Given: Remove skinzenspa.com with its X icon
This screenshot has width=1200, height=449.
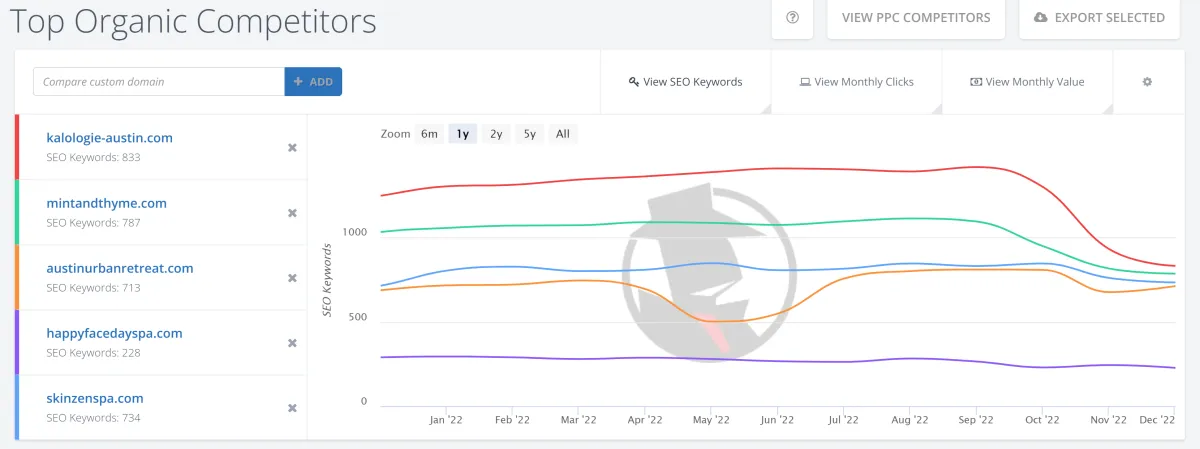Looking at the screenshot, I should (x=292, y=408).
